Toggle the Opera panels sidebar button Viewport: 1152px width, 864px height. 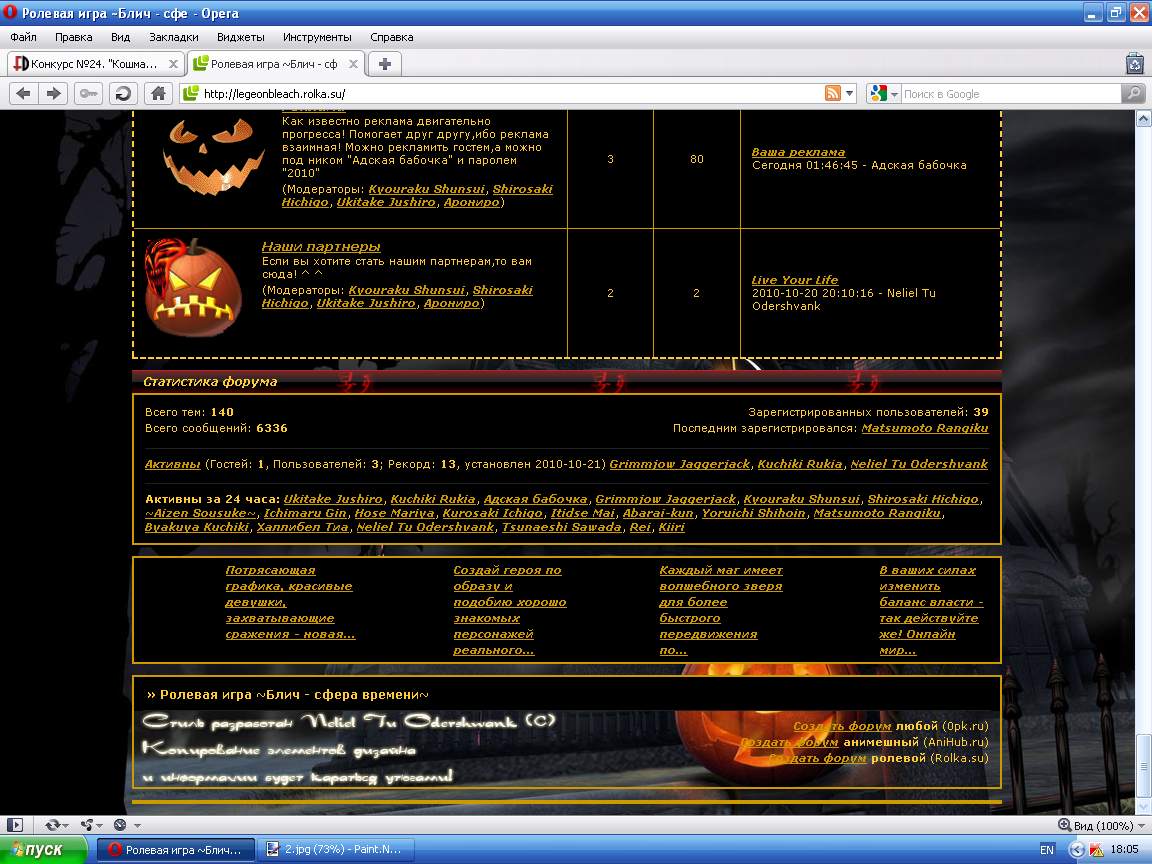pos(15,825)
